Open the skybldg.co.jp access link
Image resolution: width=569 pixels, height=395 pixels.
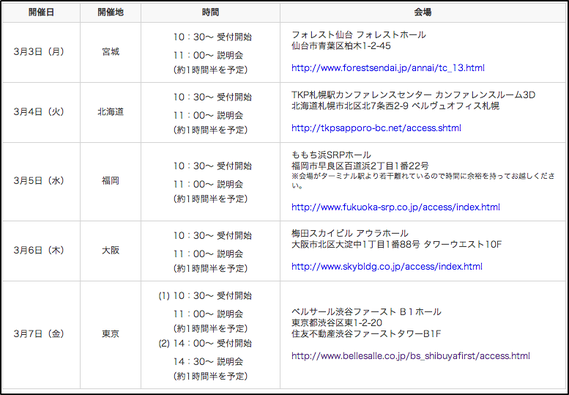click(387, 267)
